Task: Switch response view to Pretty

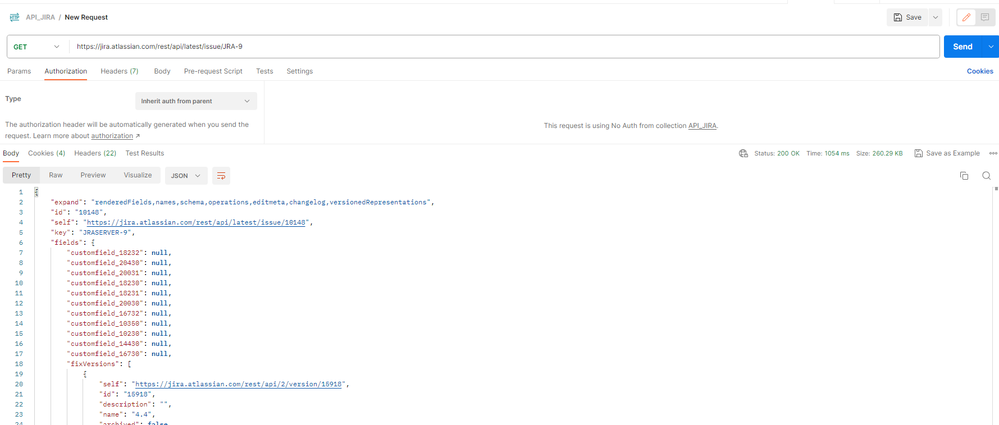Action: coord(21,175)
